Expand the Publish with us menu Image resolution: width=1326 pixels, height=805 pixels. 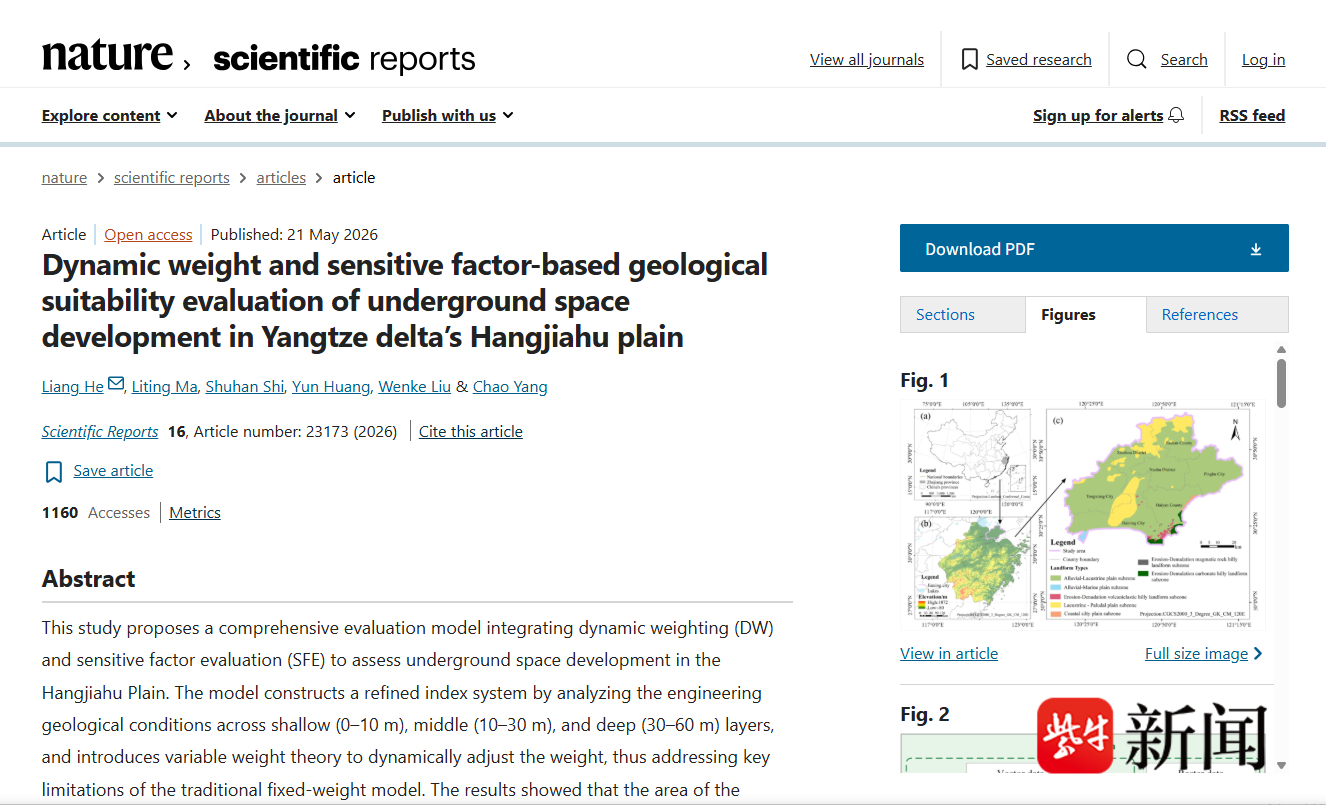[448, 115]
